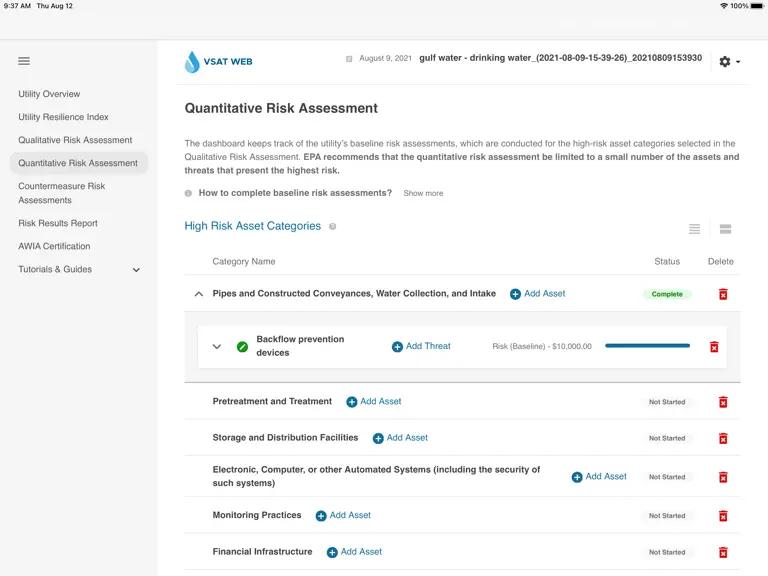This screenshot has height=576, width=768.
Task: Open Countermeasure Risk Assessments
Action: [x=62, y=193]
